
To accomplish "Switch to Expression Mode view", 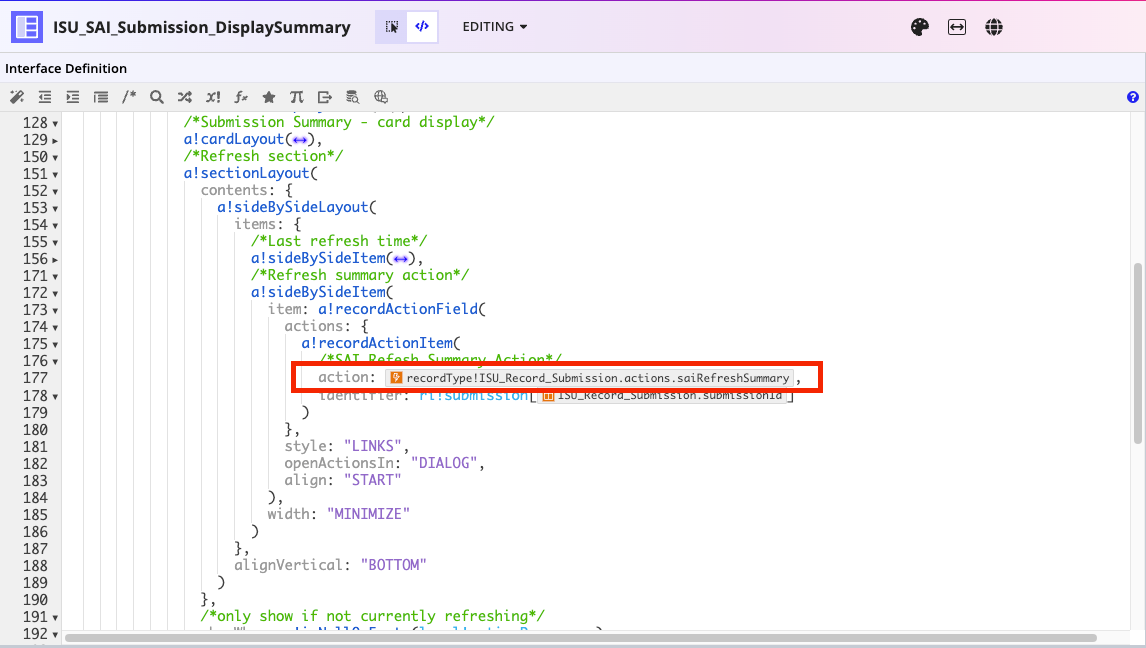I will click(422, 27).
